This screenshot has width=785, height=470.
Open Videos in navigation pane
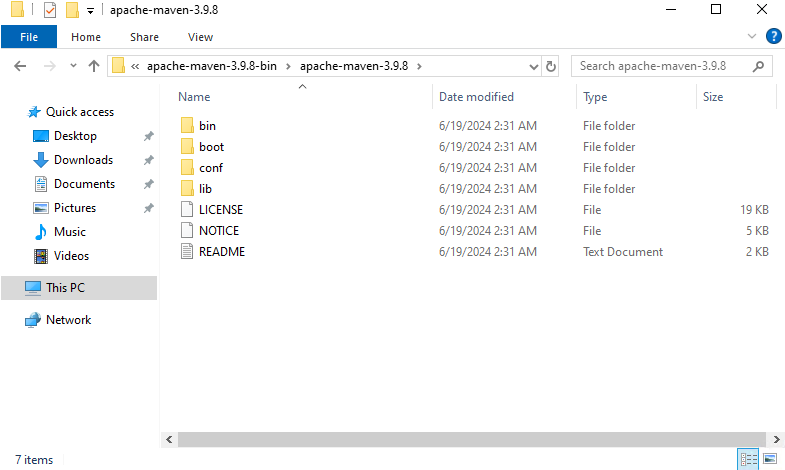[x=71, y=256]
